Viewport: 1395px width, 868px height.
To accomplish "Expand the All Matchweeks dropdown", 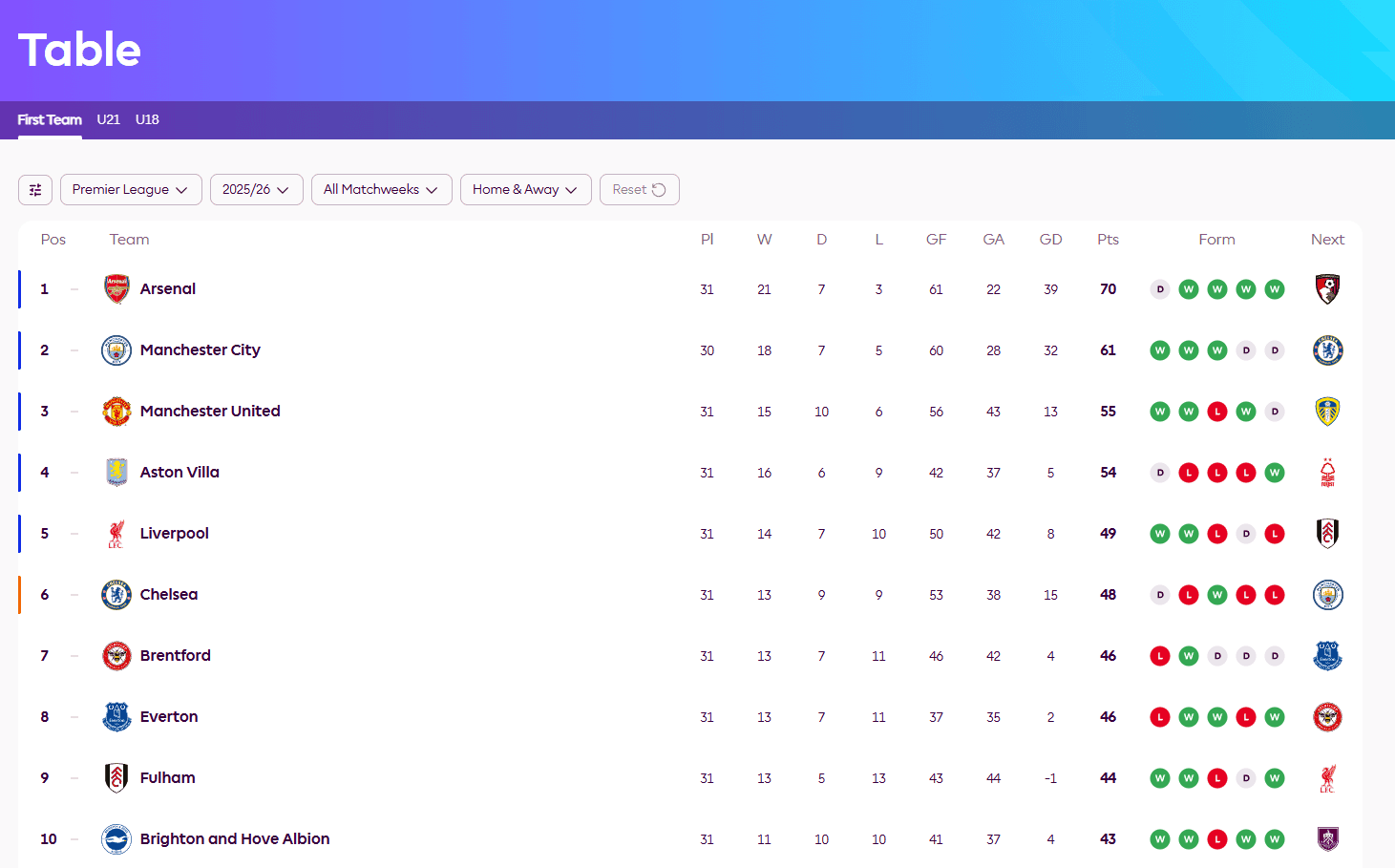I will (381, 189).
